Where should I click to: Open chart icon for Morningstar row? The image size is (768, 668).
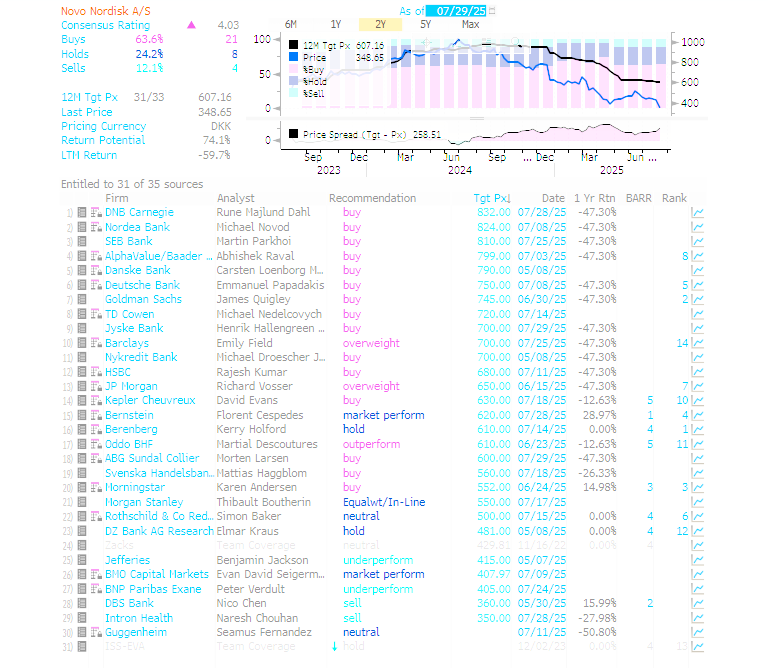point(697,487)
